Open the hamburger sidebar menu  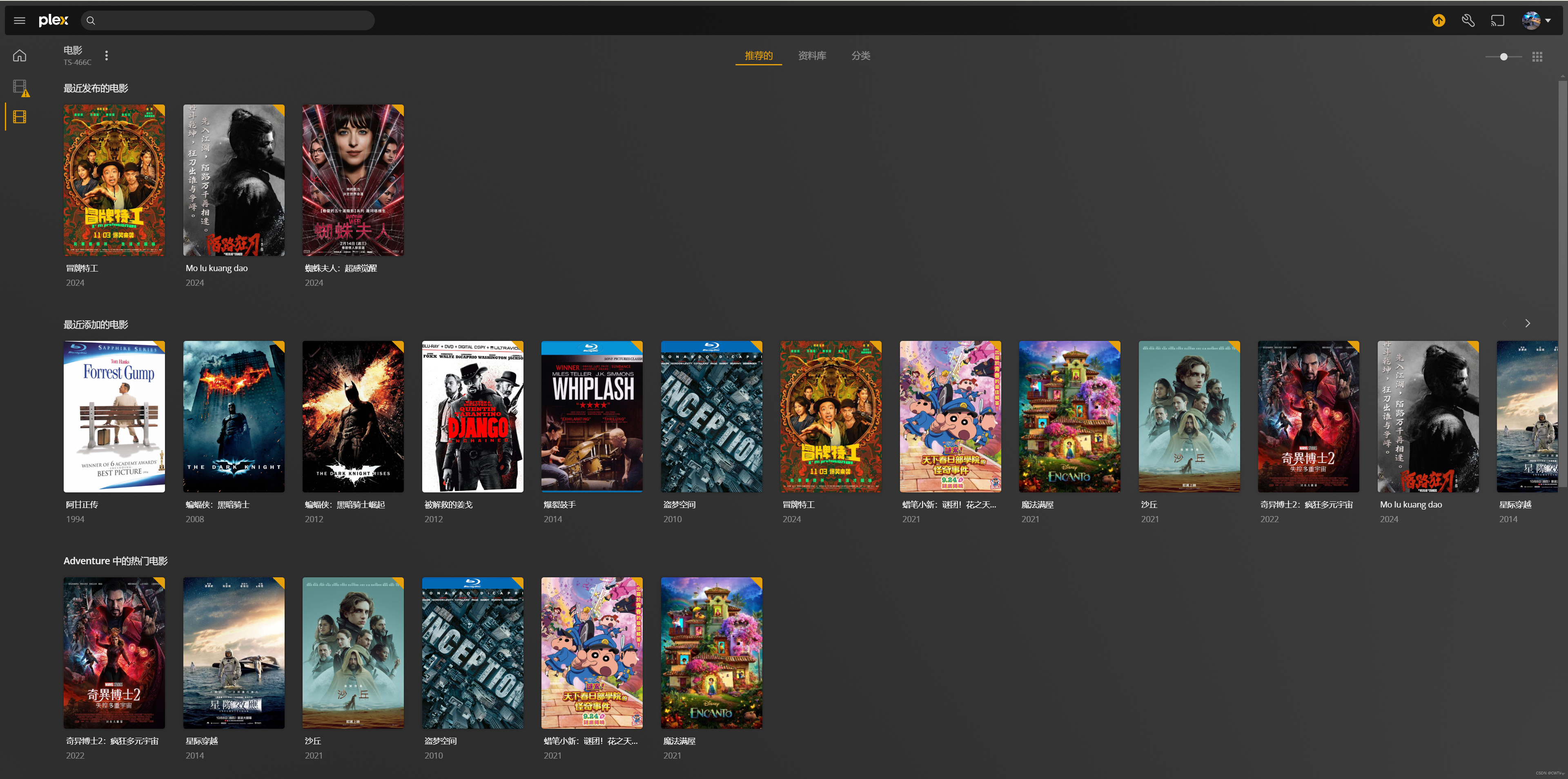(20, 21)
